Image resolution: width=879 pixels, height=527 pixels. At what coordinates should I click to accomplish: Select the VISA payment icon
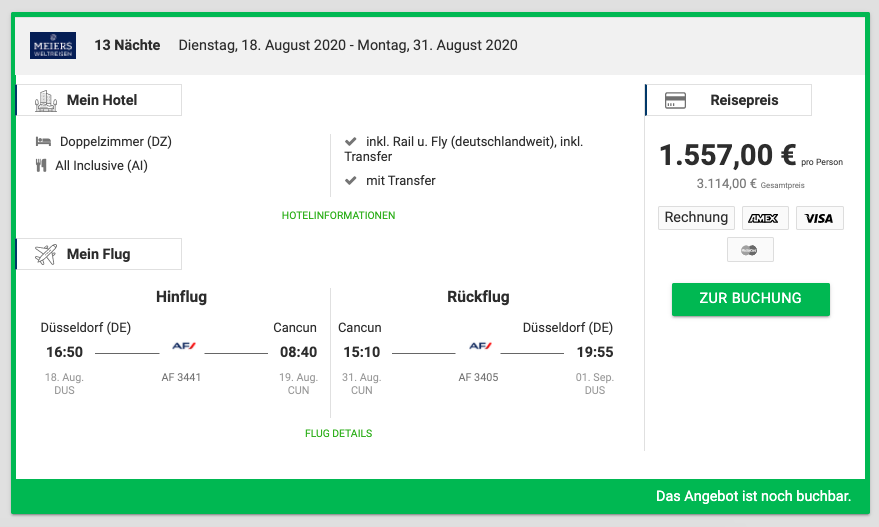coord(819,218)
